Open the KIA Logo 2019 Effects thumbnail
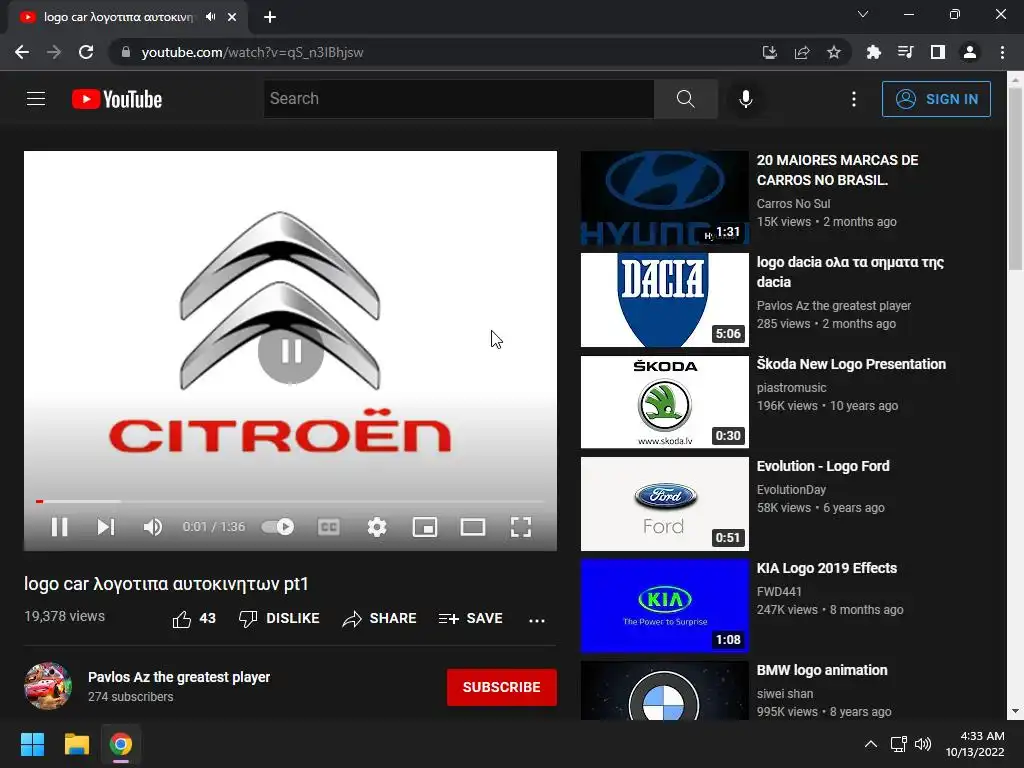Viewport: 1024px width, 768px height. [664, 605]
